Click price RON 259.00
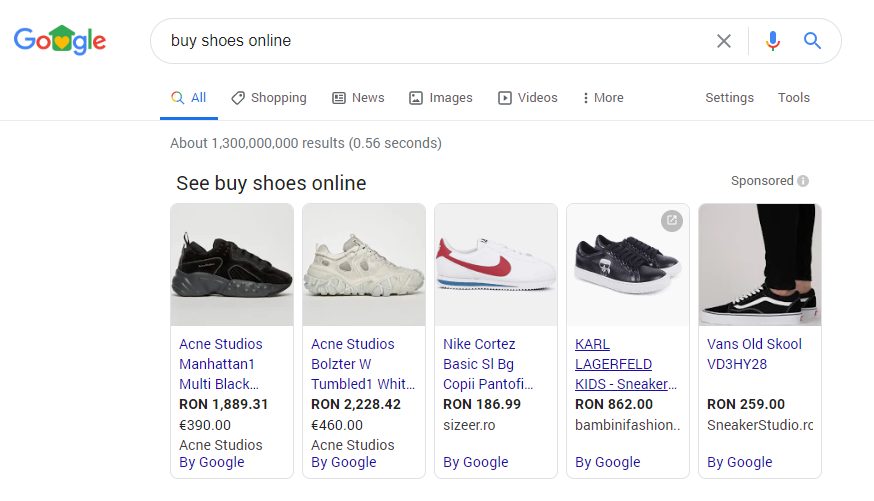Viewport: 874px width, 501px height. tap(746, 404)
